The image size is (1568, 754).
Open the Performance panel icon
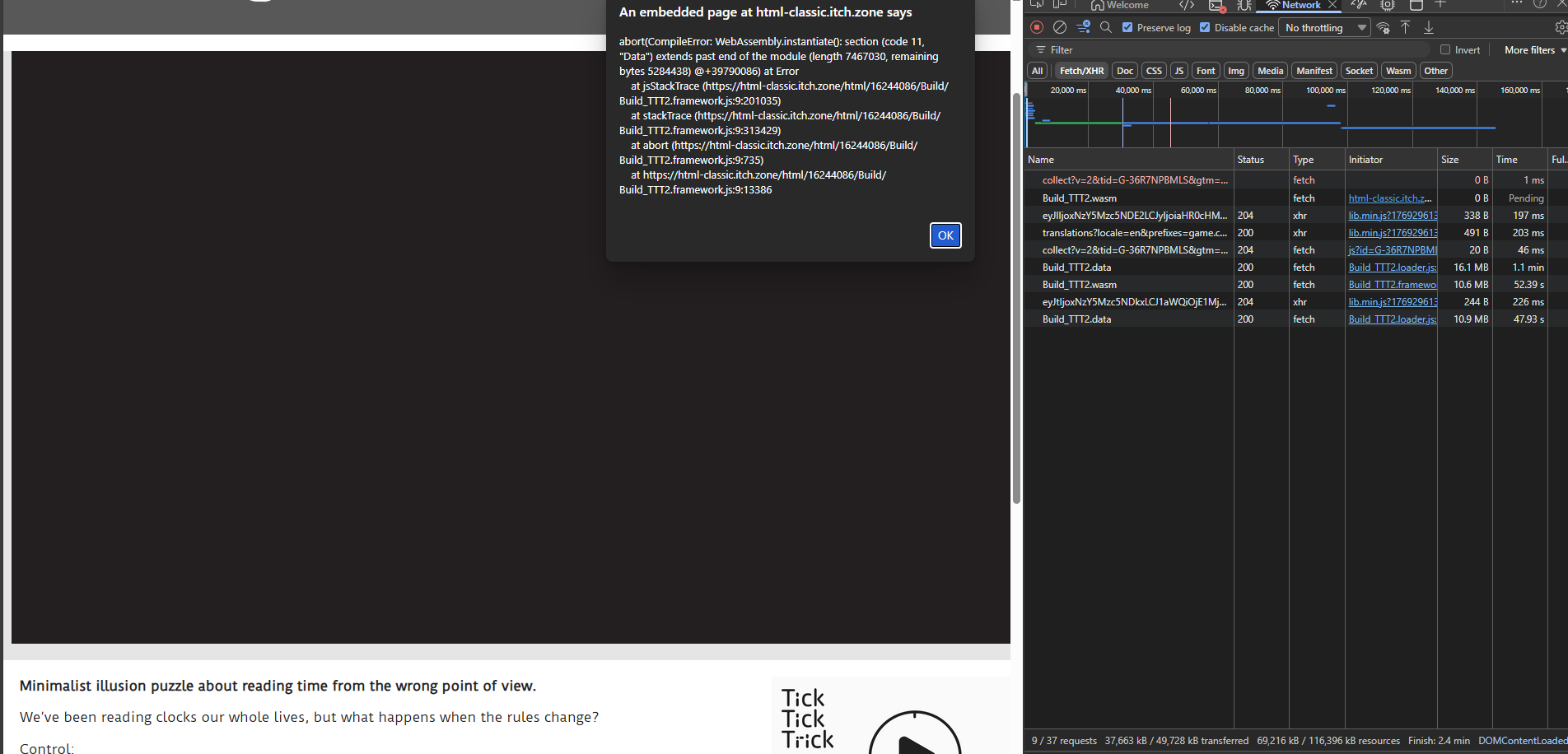(1359, 5)
